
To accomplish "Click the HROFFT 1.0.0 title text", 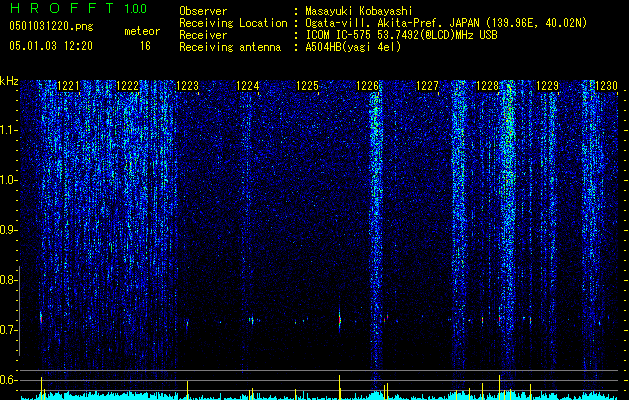I will (78, 8).
